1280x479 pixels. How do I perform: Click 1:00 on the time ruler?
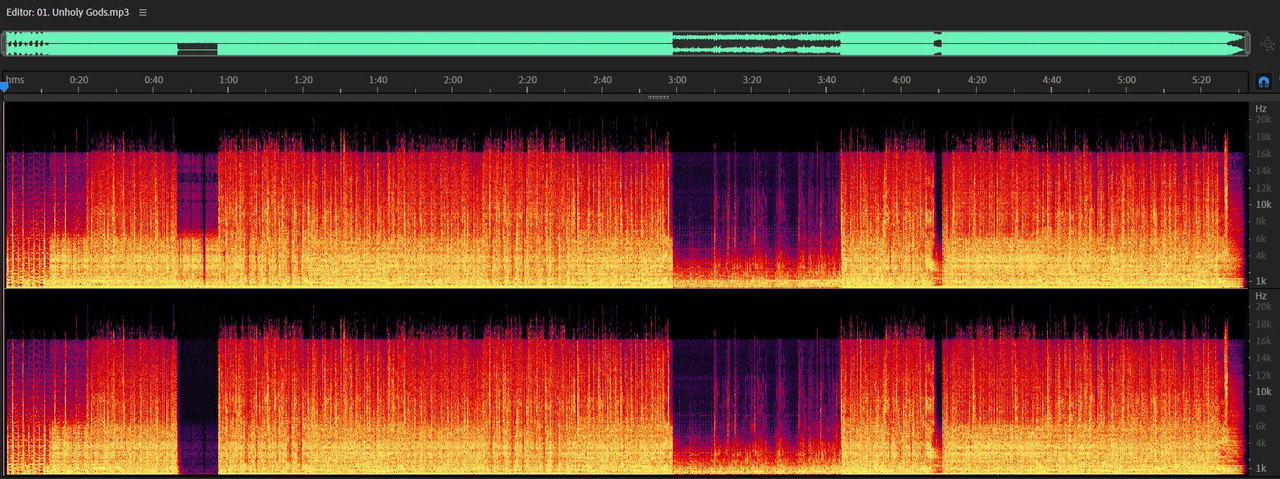tap(229, 80)
